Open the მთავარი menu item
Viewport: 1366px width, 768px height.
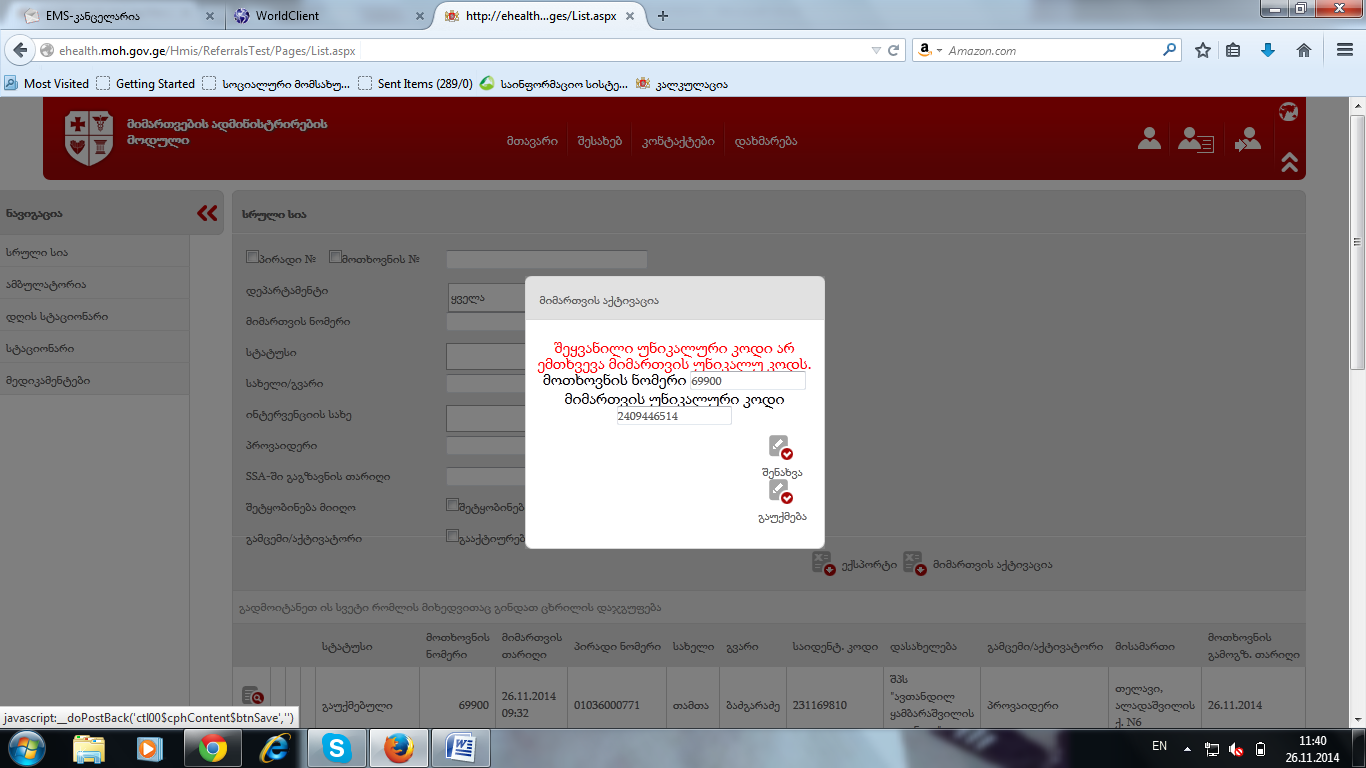pyautogui.click(x=532, y=141)
